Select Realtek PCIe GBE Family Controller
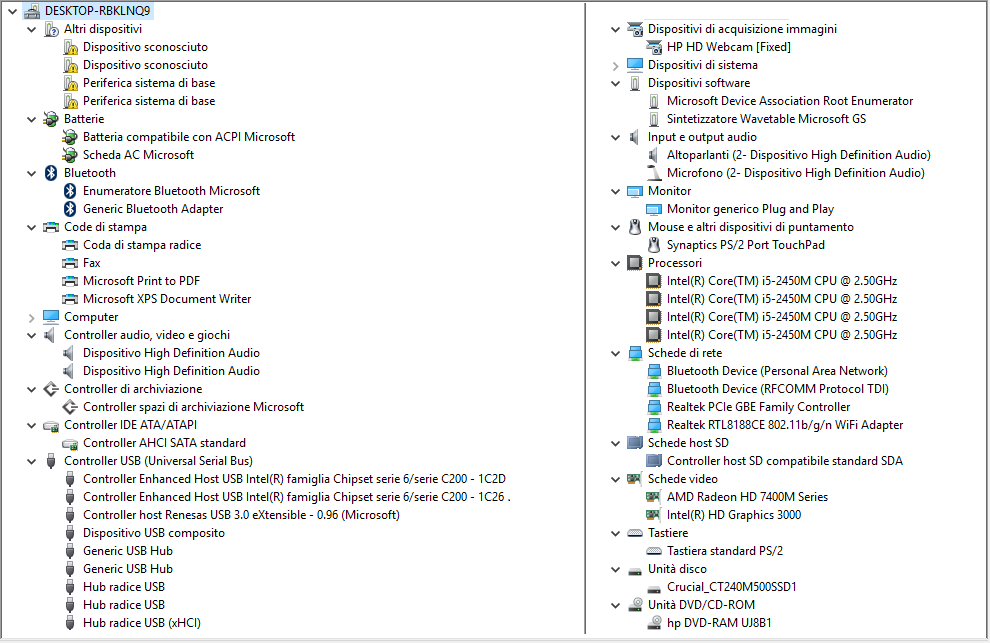This screenshot has width=990, height=643. click(x=758, y=407)
